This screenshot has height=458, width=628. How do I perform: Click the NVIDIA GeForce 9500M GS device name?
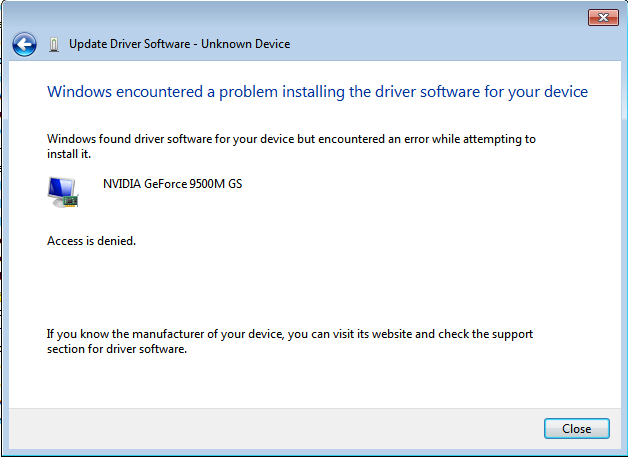[x=173, y=184]
